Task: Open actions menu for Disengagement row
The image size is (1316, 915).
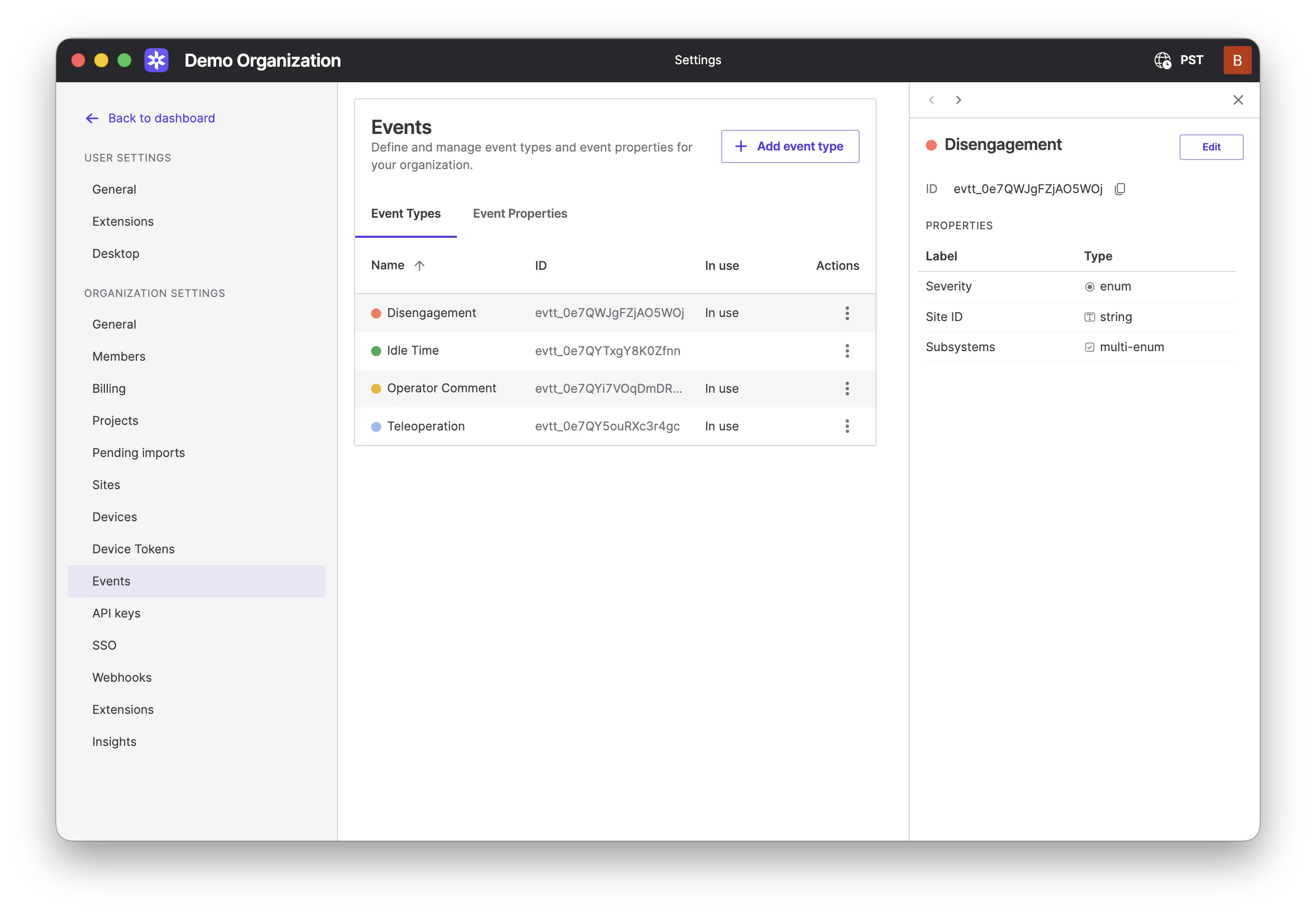Action: click(x=847, y=313)
